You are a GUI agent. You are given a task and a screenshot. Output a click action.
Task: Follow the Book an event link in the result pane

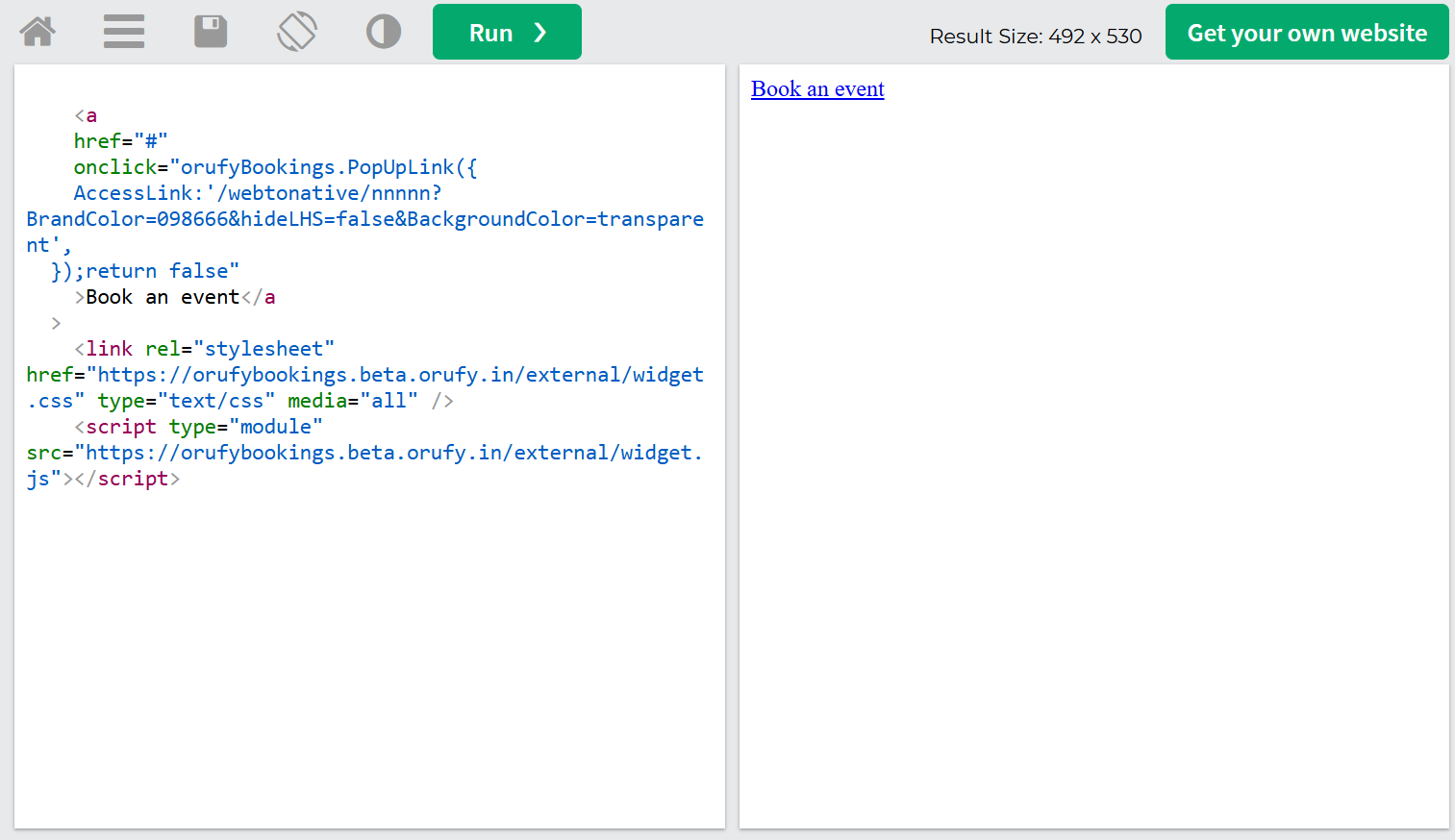(817, 89)
